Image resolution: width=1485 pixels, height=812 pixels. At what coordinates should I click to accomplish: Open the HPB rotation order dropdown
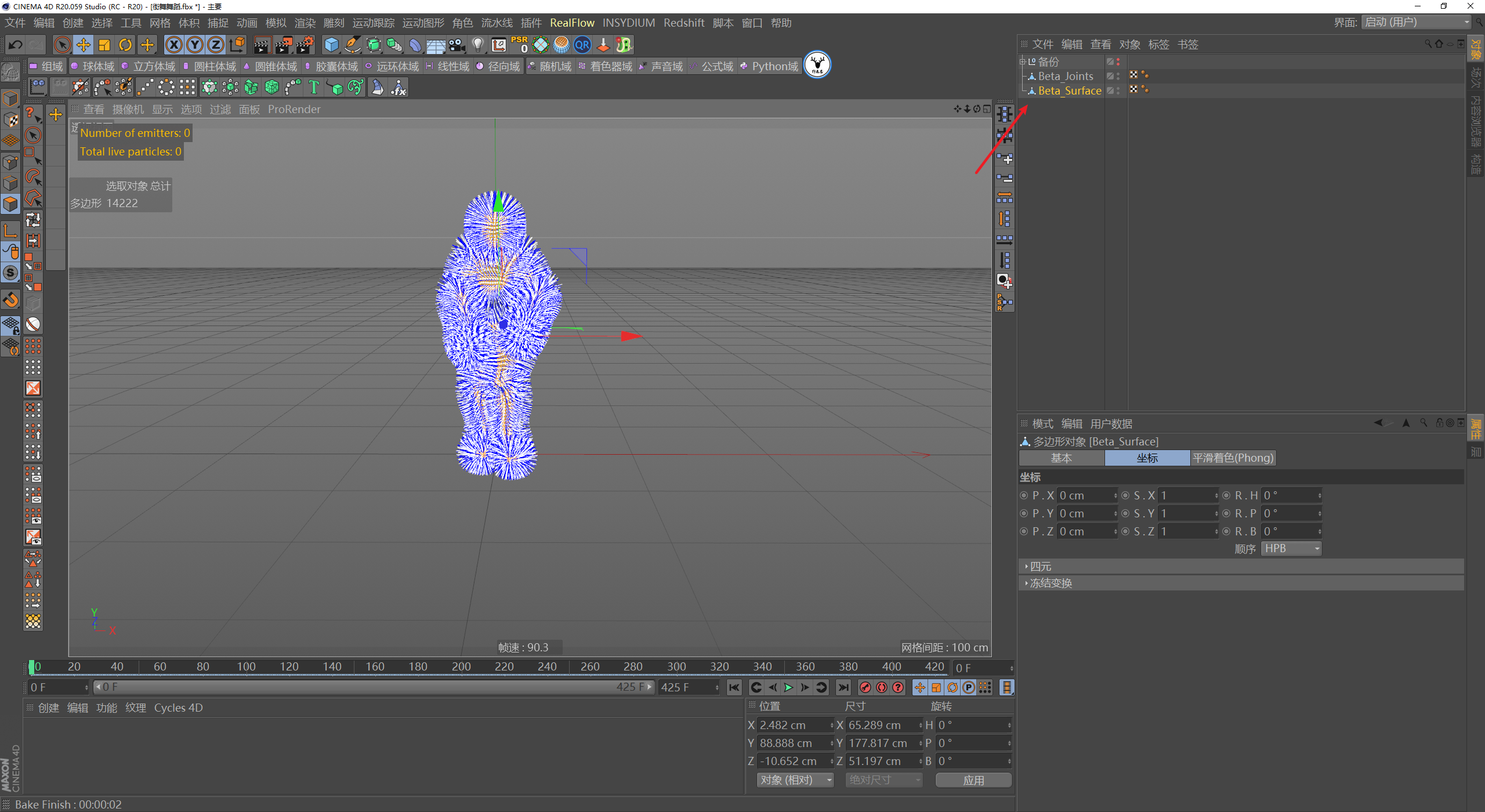click(1292, 549)
